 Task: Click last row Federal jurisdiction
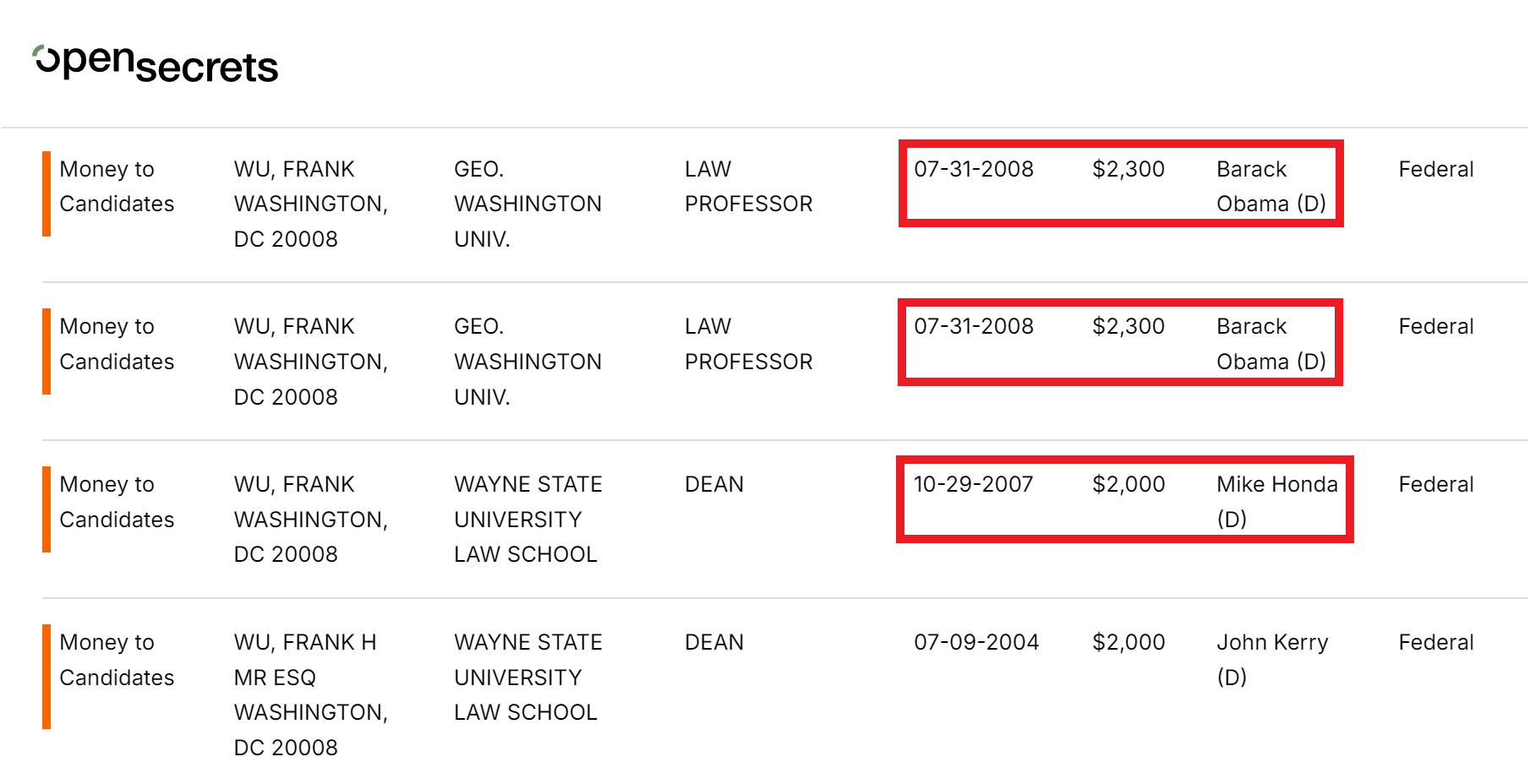[1436, 642]
